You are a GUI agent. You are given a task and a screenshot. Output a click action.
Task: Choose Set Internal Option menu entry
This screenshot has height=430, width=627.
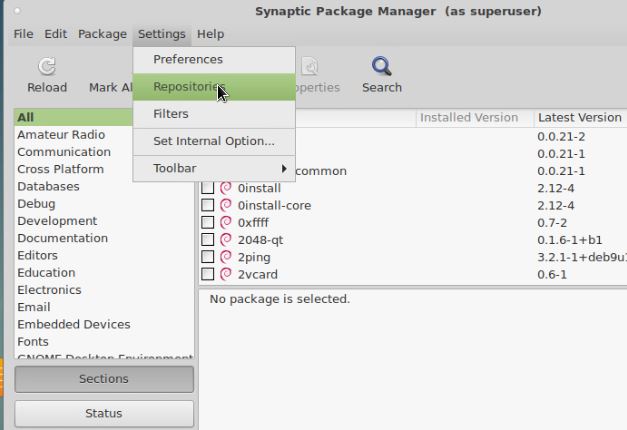[213, 141]
